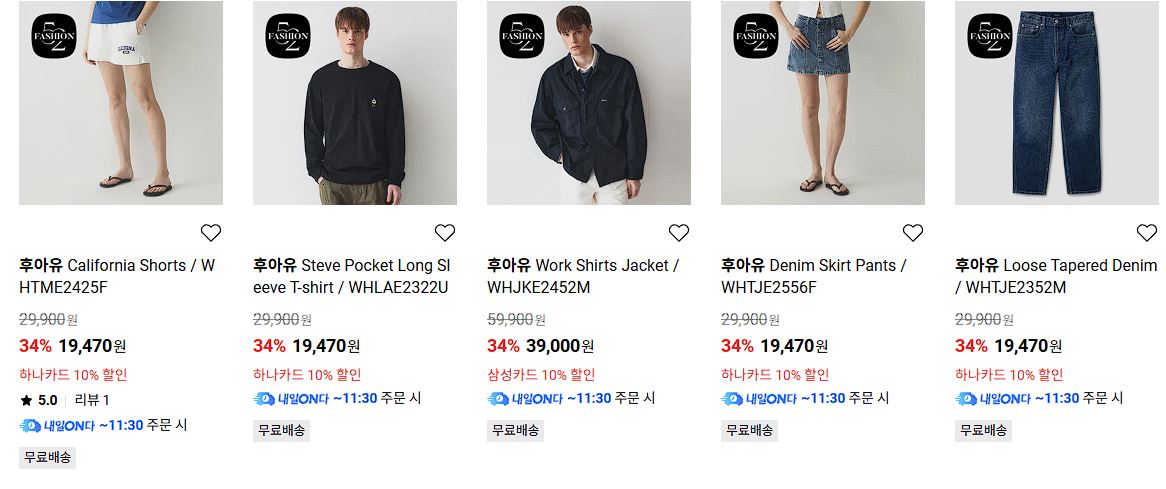Open Steve Pocket Long Sleeve T-shirt title link
The height and width of the screenshot is (489, 1166).
[352, 276]
